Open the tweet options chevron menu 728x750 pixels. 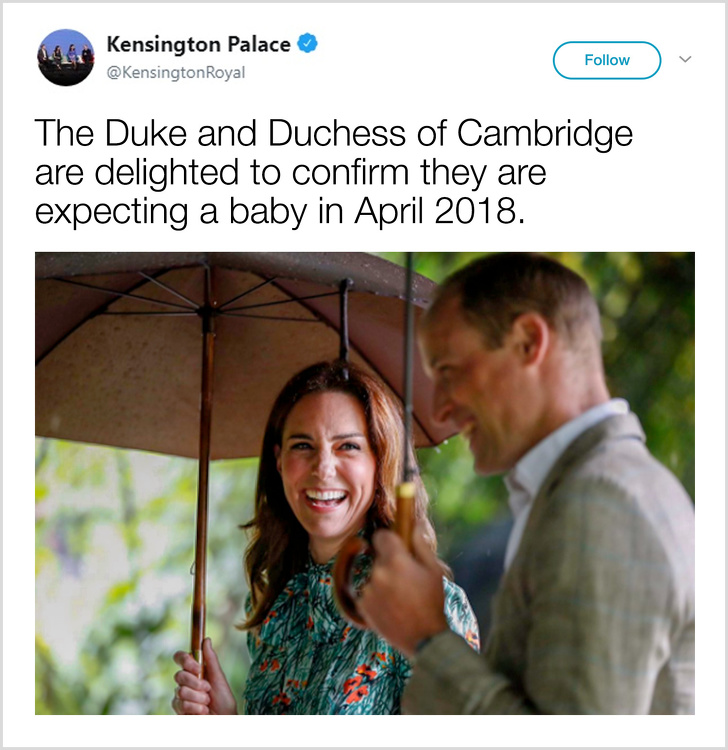(685, 59)
